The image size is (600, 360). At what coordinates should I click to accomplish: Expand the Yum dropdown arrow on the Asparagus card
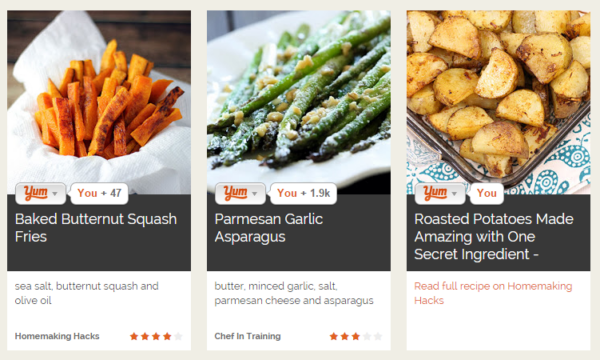254,194
